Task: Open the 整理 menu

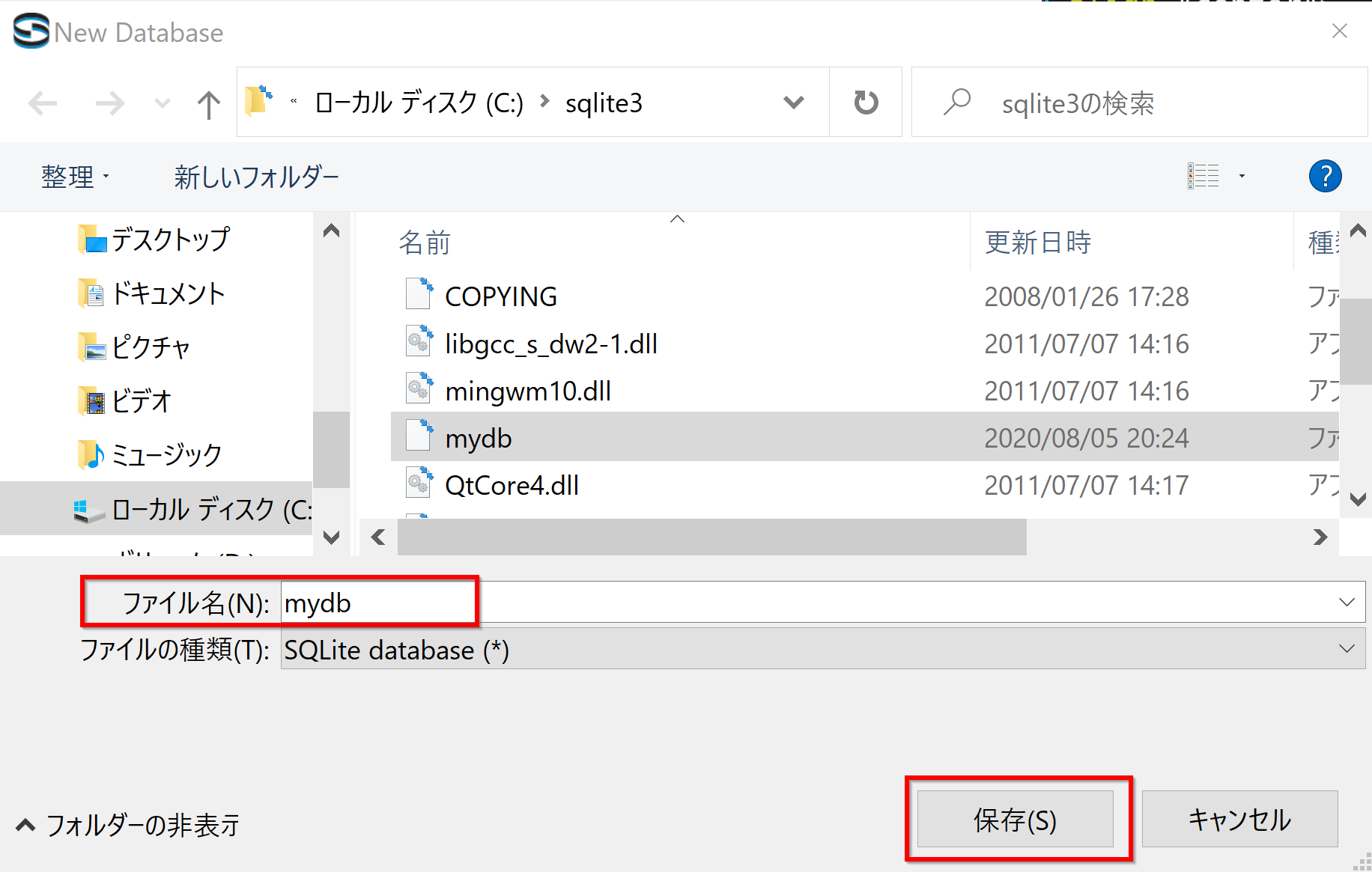Action: click(74, 177)
